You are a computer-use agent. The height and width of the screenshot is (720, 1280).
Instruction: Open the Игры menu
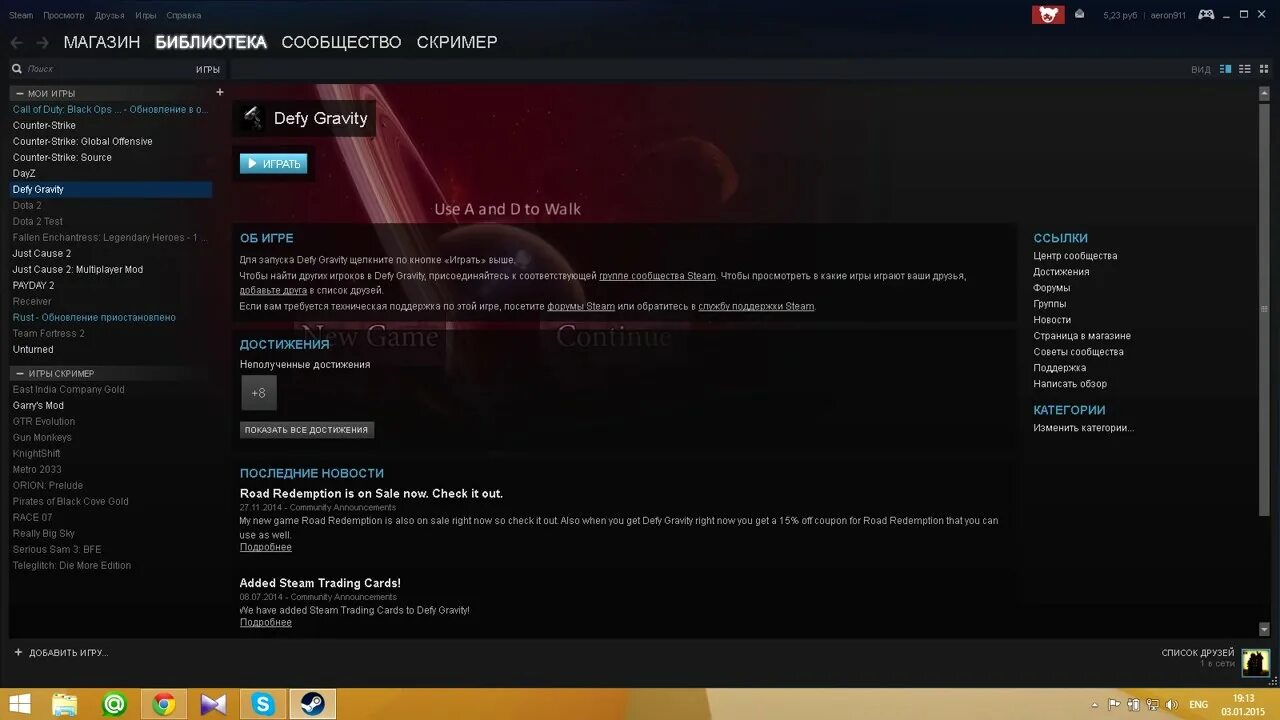pos(146,15)
